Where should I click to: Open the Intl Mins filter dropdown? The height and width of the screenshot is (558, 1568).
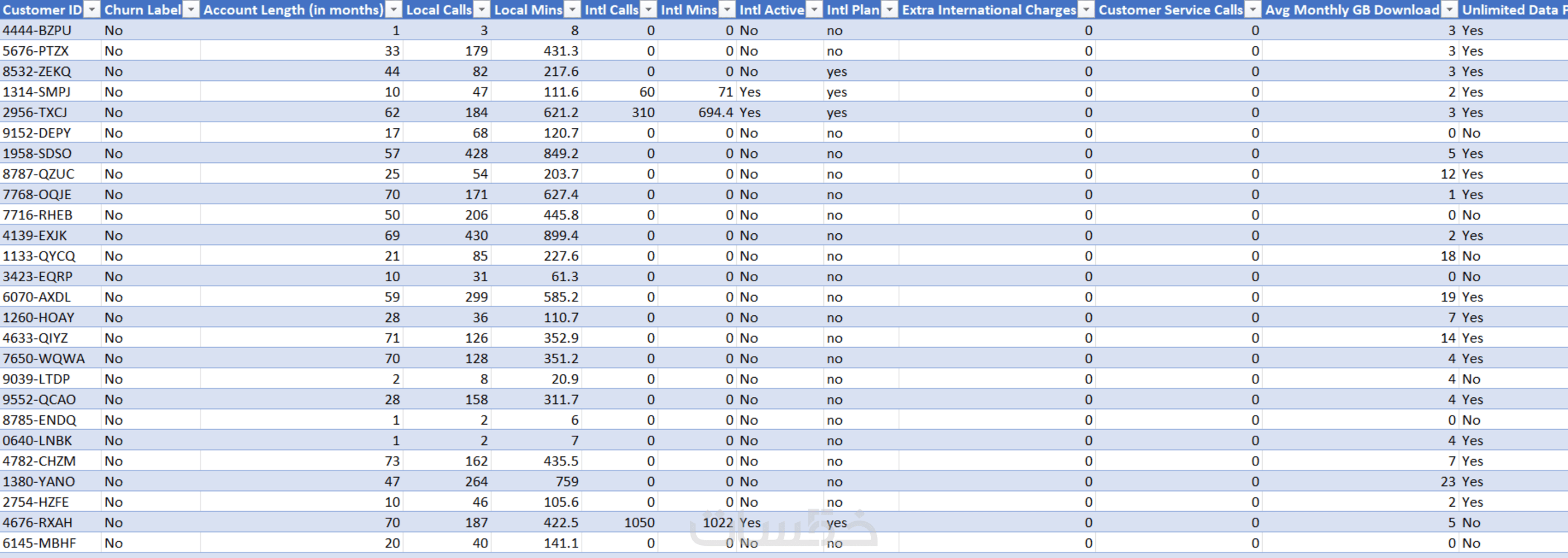[727, 9]
